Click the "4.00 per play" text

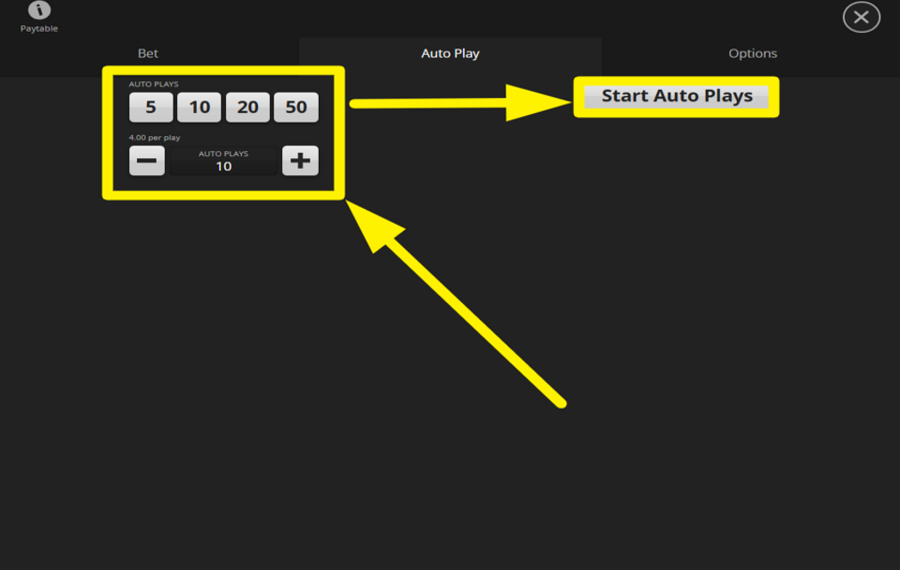(x=155, y=137)
